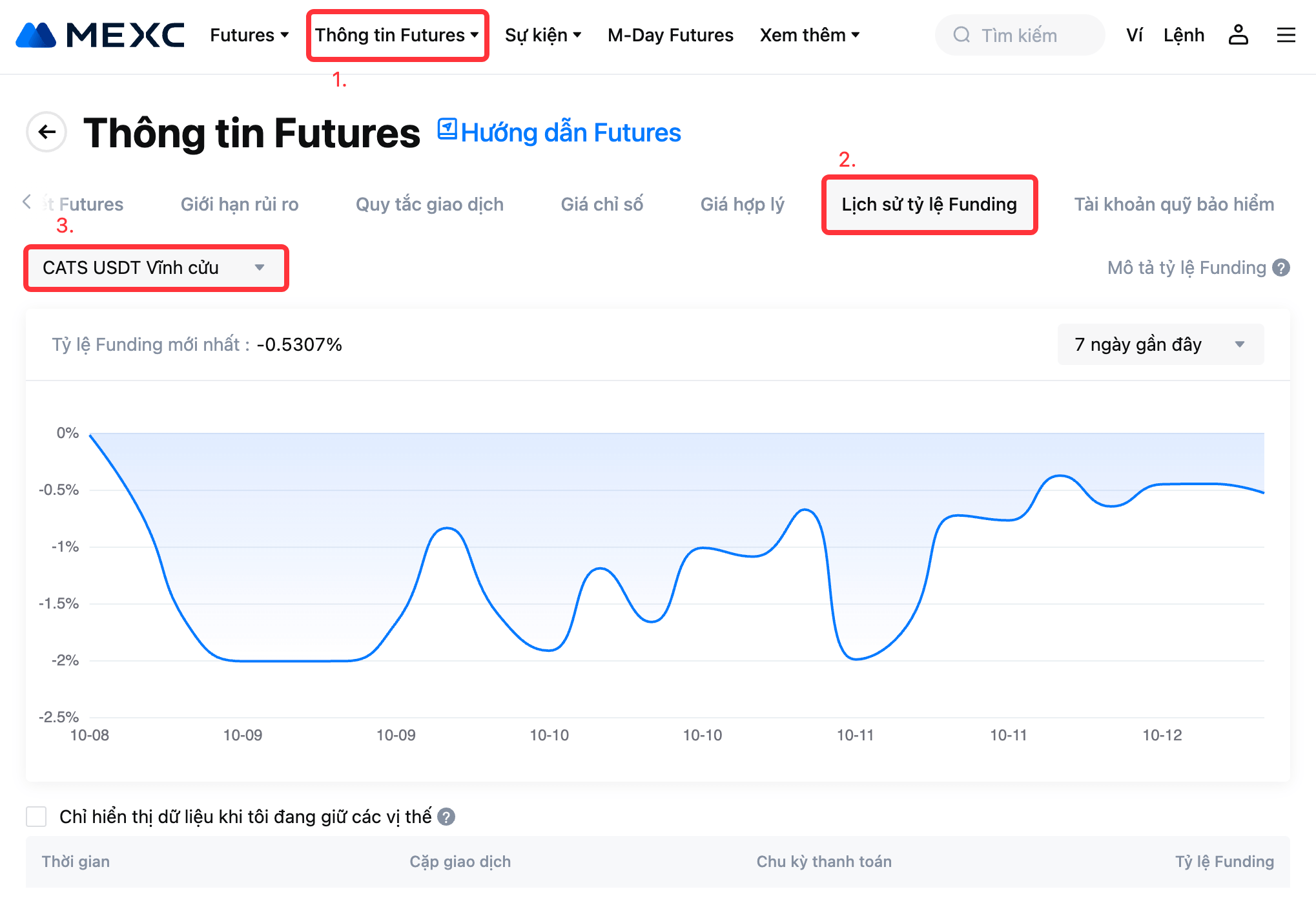1316x898 pixels.
Task: Open the Tài khoản quỹ bảo hiểm tab
Action: [1173, 204]
